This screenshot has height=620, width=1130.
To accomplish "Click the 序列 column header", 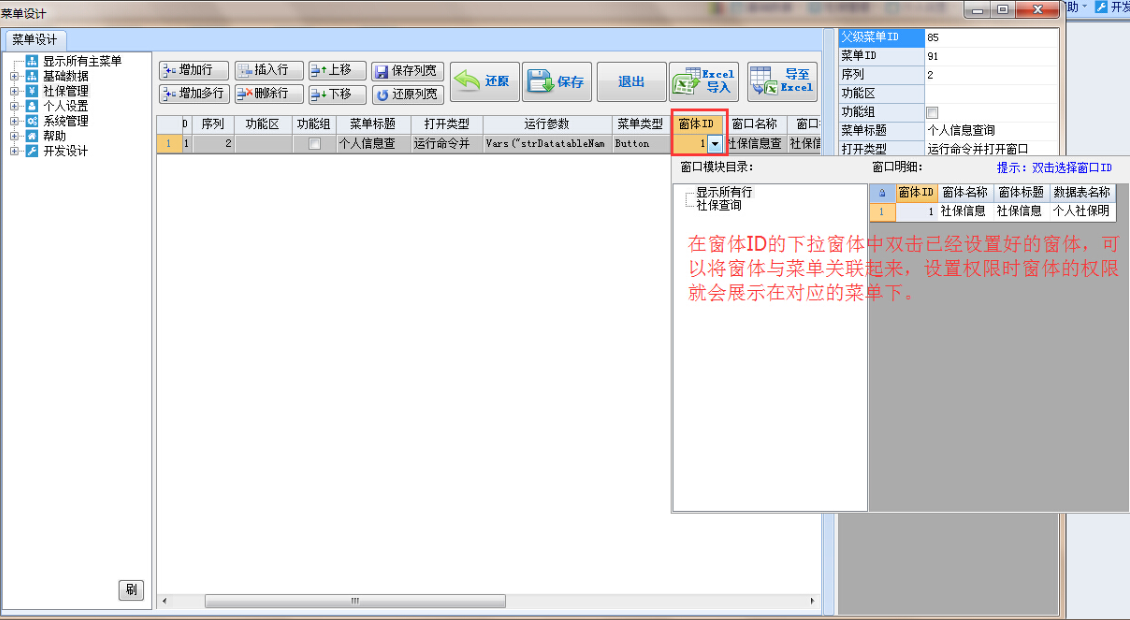I will tap(213, 124).
